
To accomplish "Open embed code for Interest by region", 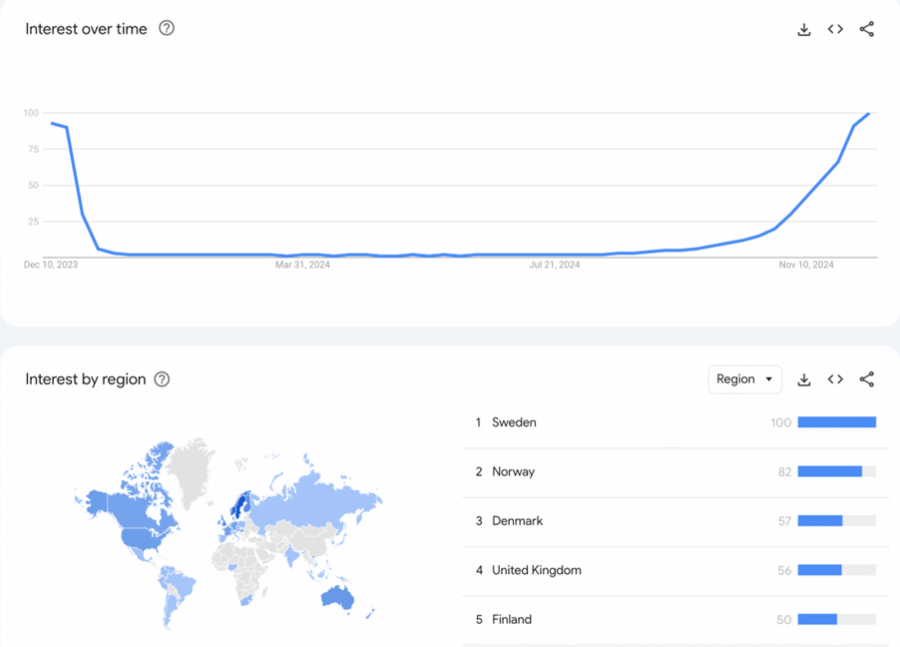I will (x=835, y=379).
